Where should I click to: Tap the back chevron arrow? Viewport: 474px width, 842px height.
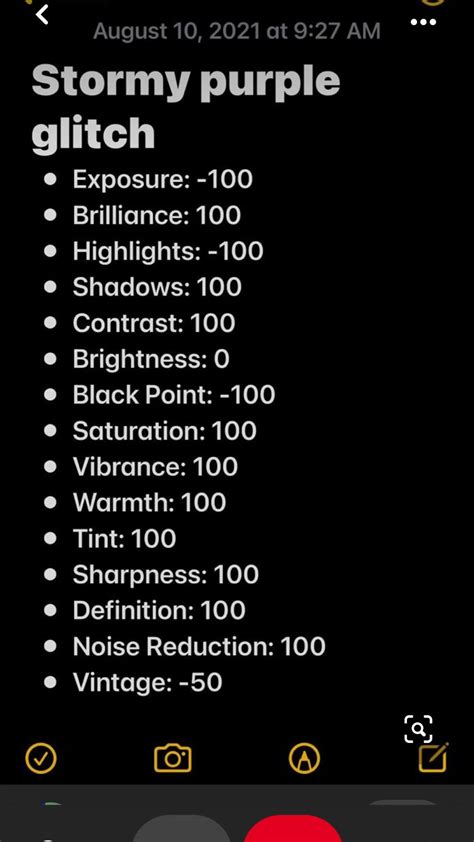pyautogui.click(x=42, y=14)
